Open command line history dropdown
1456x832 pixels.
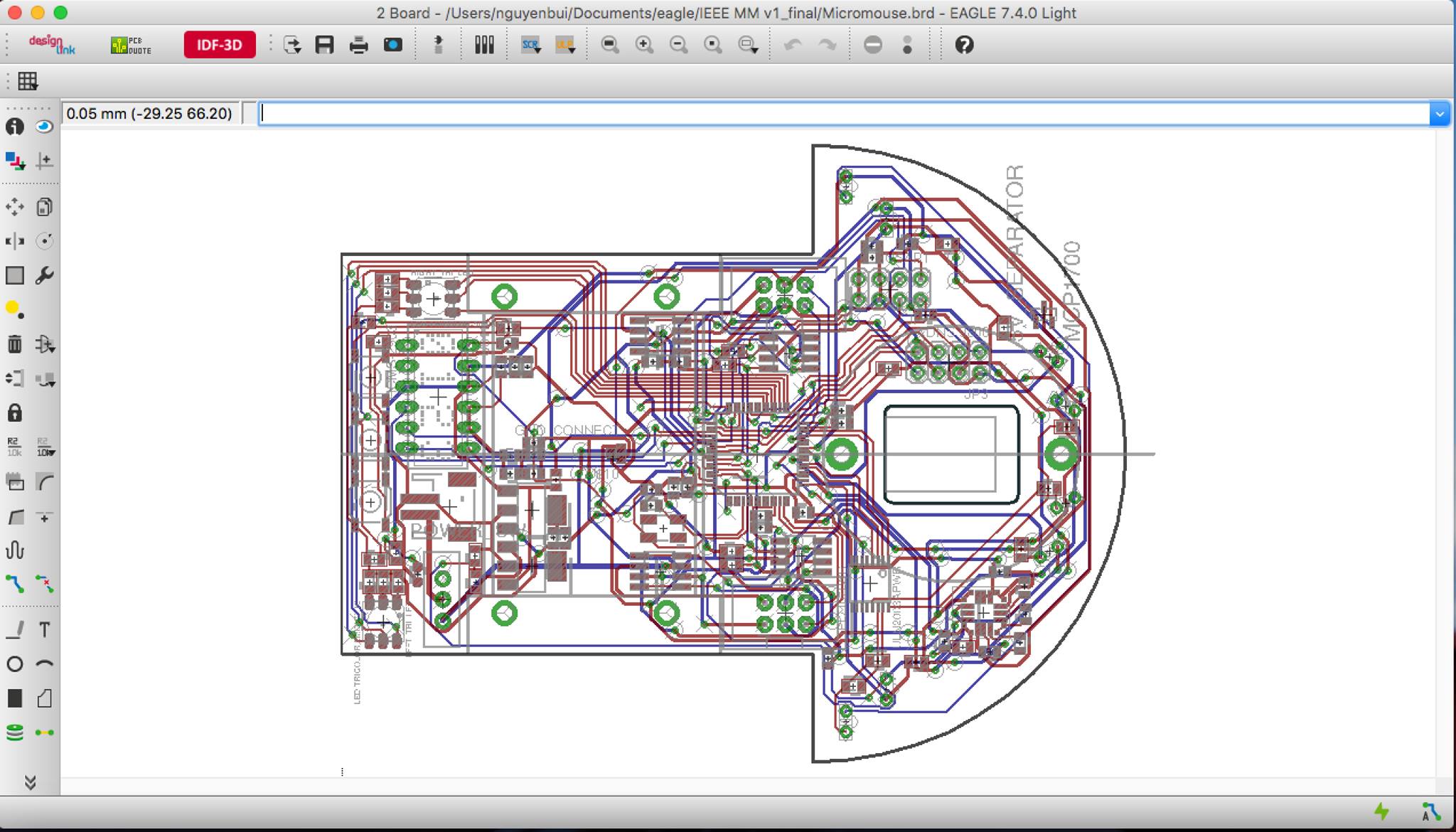pyautogui.click(x=1440, y=114)
